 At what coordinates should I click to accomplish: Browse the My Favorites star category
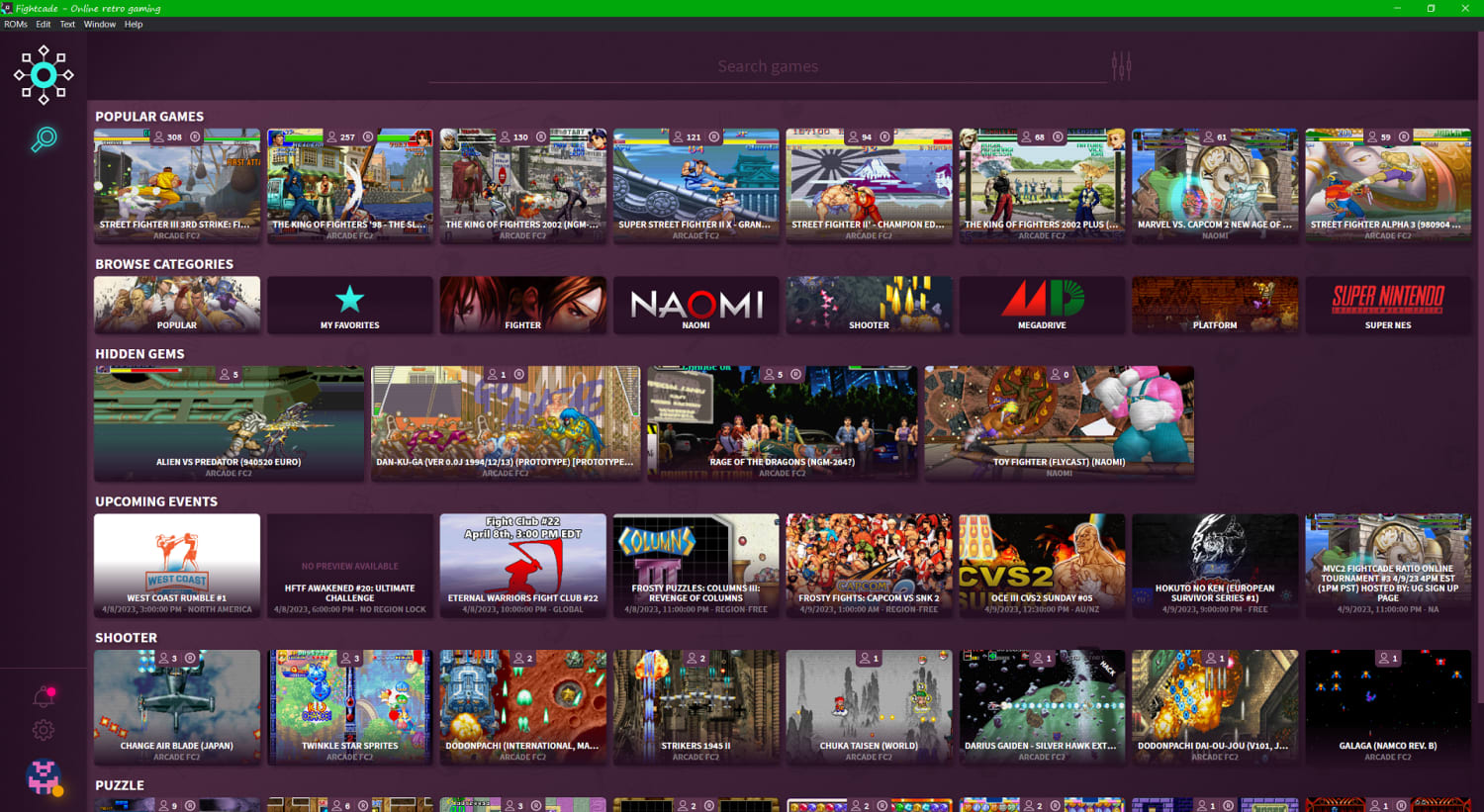350,305
